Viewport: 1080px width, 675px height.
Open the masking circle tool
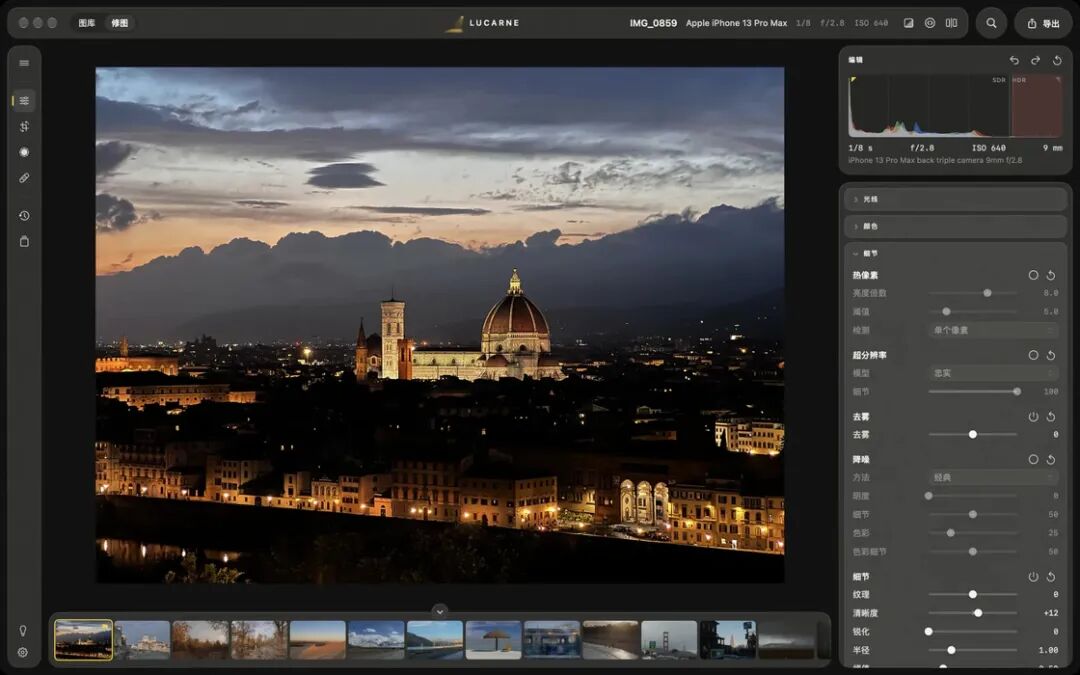tap(24, 152)
